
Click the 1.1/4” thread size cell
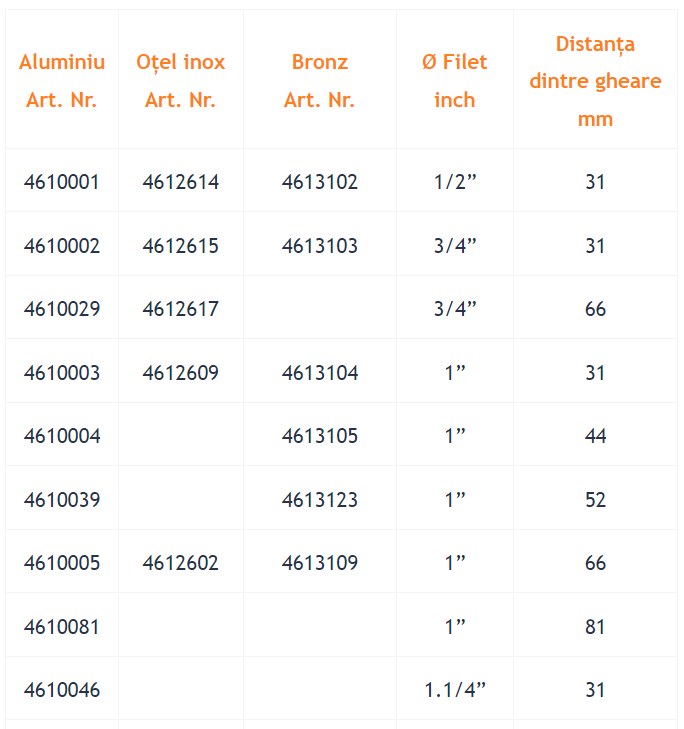[x=455, y=689]
